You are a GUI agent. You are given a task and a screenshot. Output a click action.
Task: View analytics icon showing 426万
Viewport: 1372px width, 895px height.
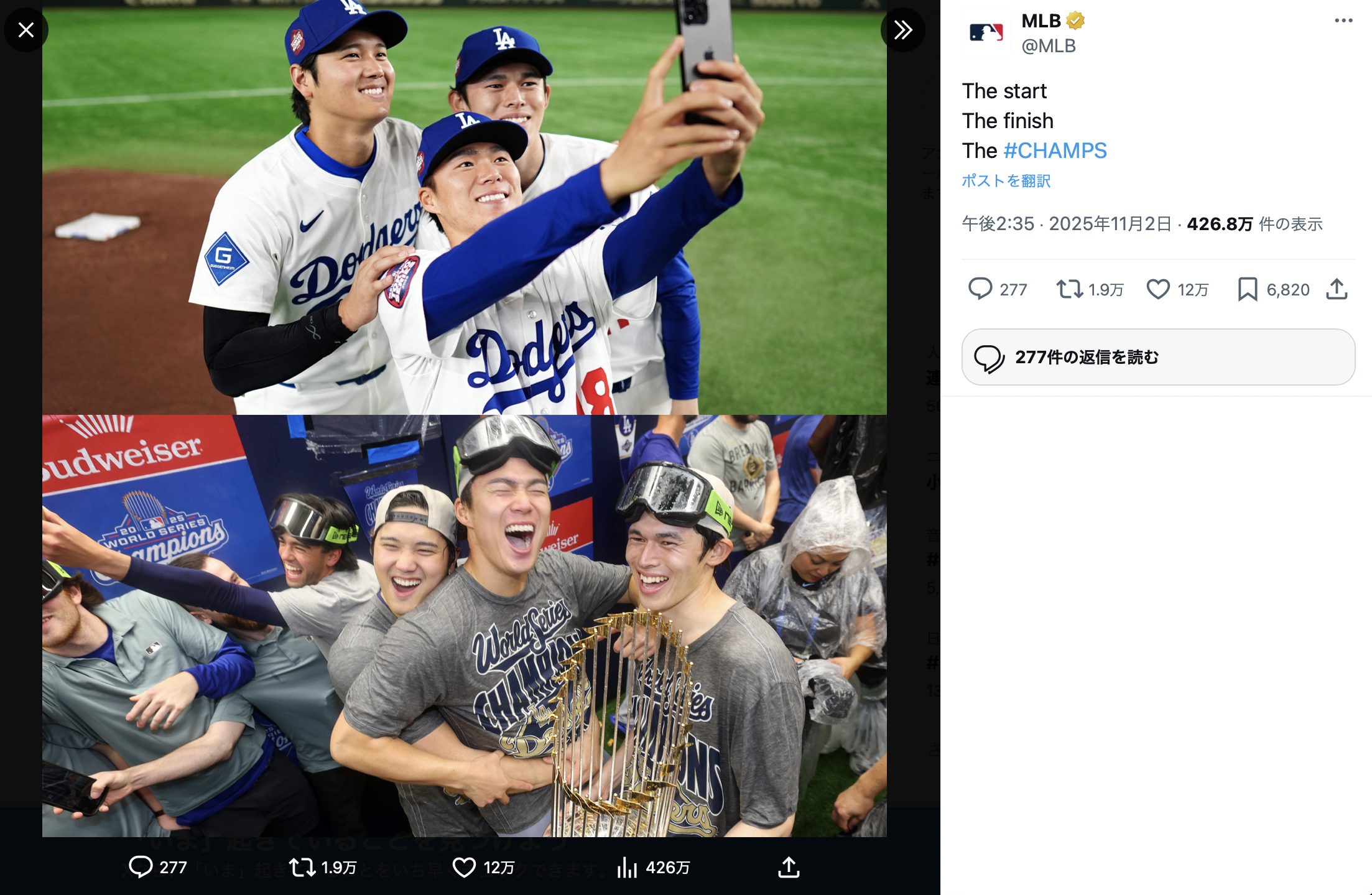coord(627,867)
